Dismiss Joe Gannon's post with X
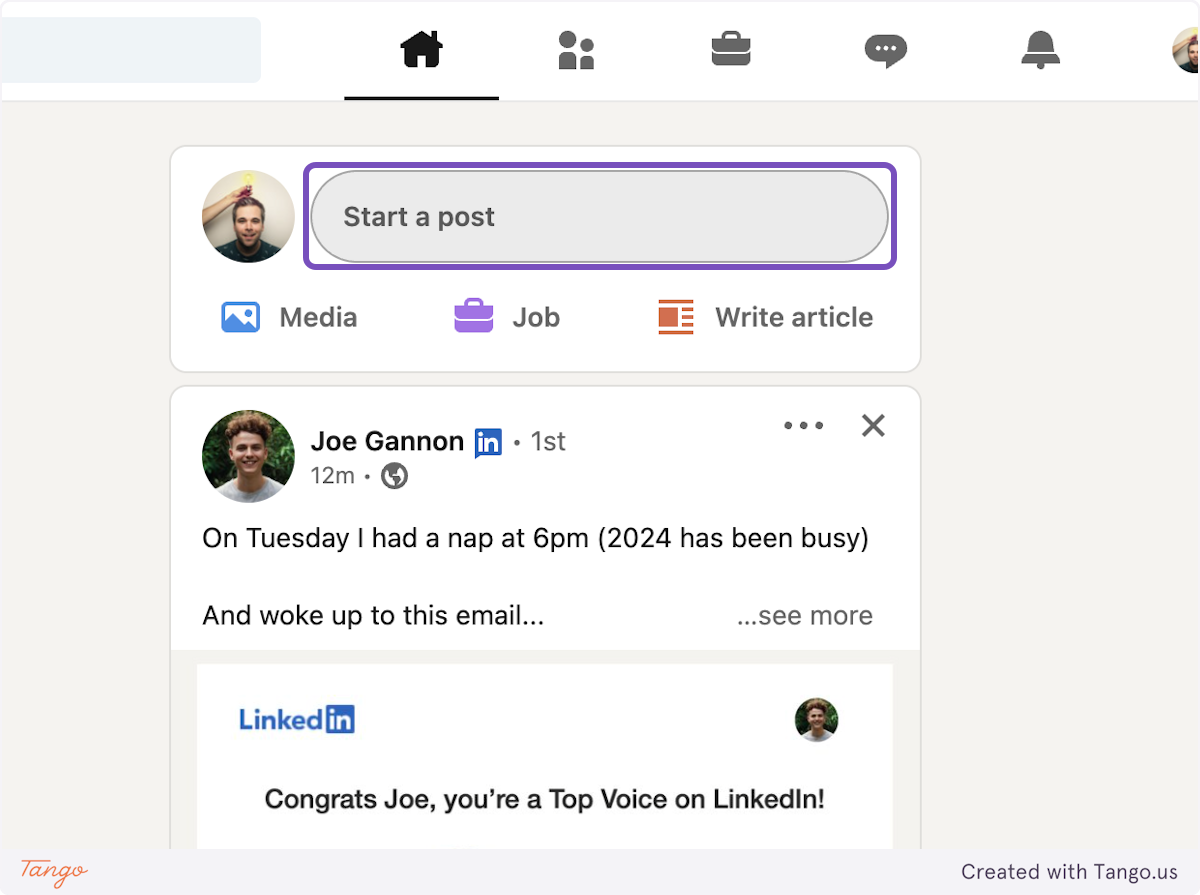Screen dimensions: 1200x895 (x=873, y=426)
